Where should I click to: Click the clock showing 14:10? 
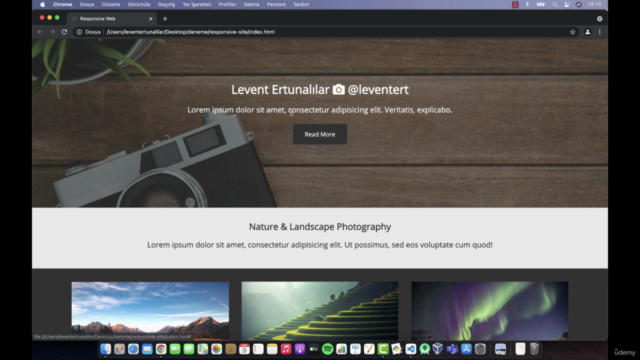click(594, 4)
